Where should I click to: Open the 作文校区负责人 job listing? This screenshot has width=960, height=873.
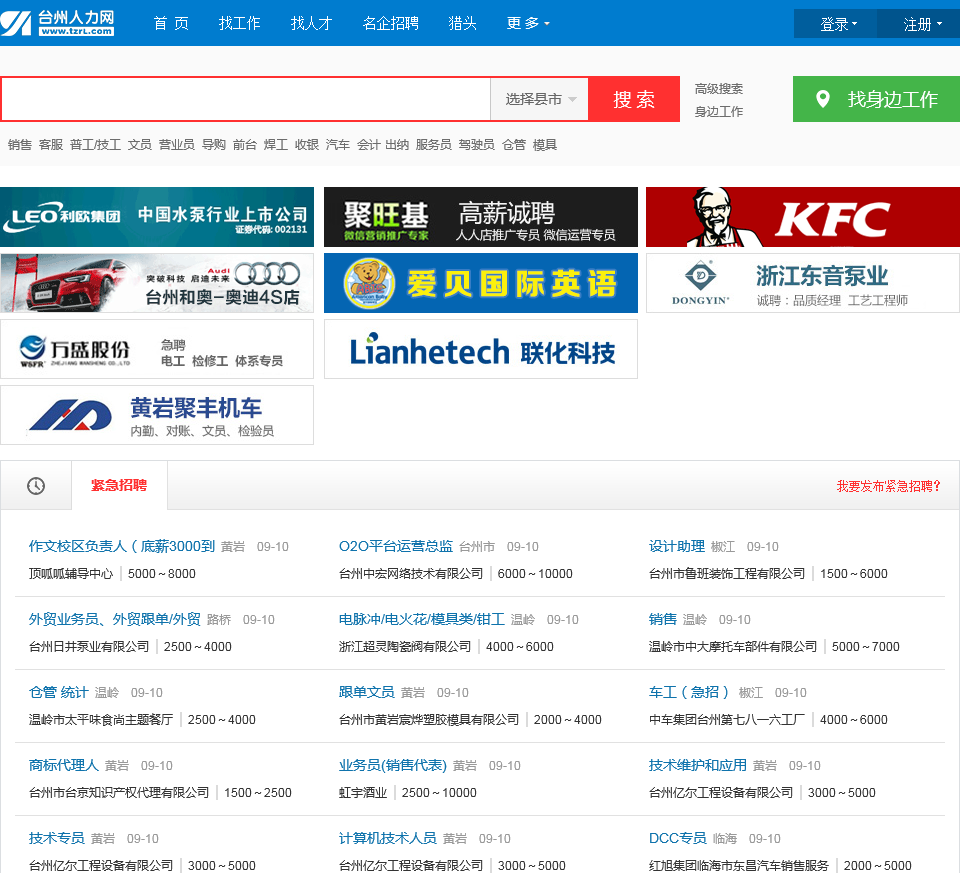point(122,547)
